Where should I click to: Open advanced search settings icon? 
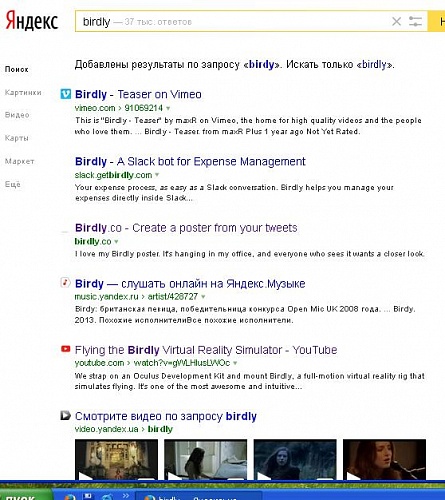(415, 22)
